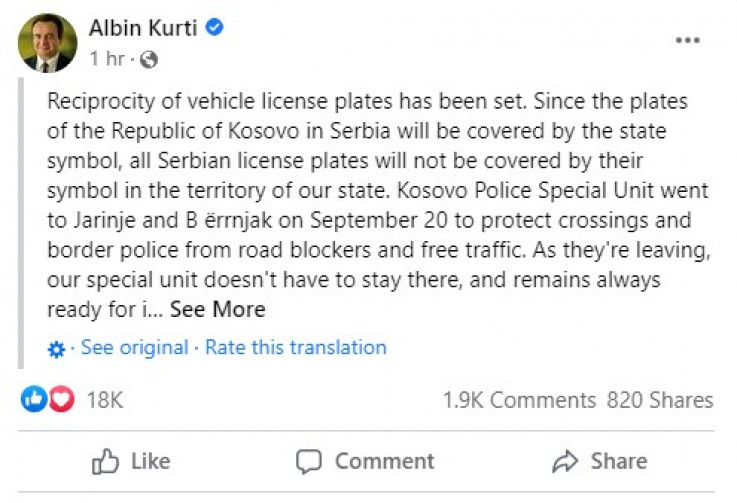Open the 18K reactions count
The image size is (737, 503).
105,400
